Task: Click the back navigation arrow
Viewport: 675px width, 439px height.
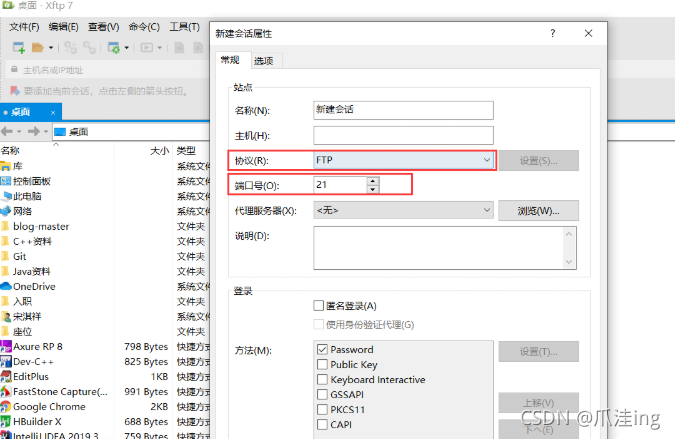Action: click(x=7, y=131)
